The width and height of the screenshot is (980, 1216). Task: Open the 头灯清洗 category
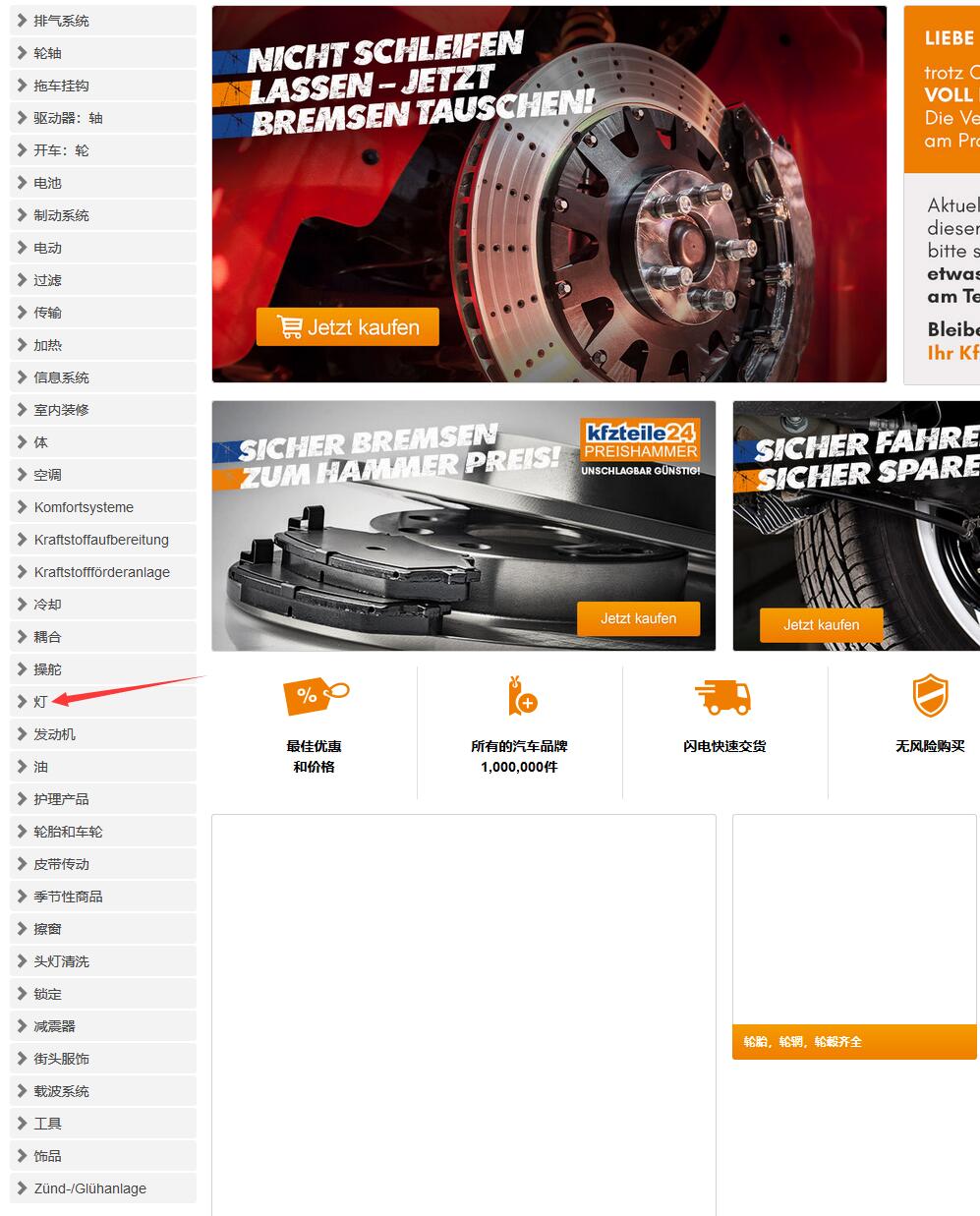(102, 961)
